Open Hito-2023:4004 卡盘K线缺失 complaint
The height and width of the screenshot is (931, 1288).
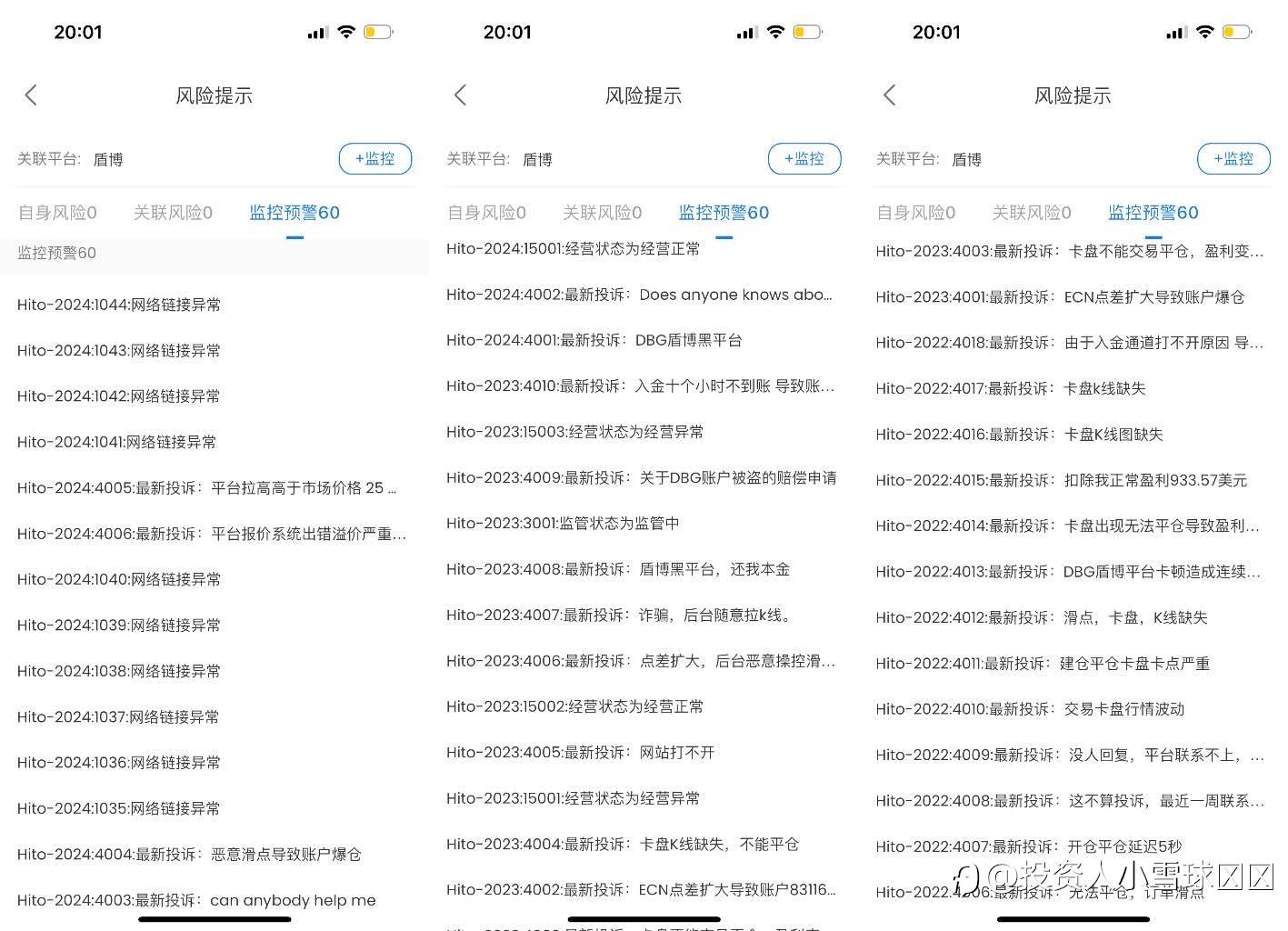(x=623, y=844)
